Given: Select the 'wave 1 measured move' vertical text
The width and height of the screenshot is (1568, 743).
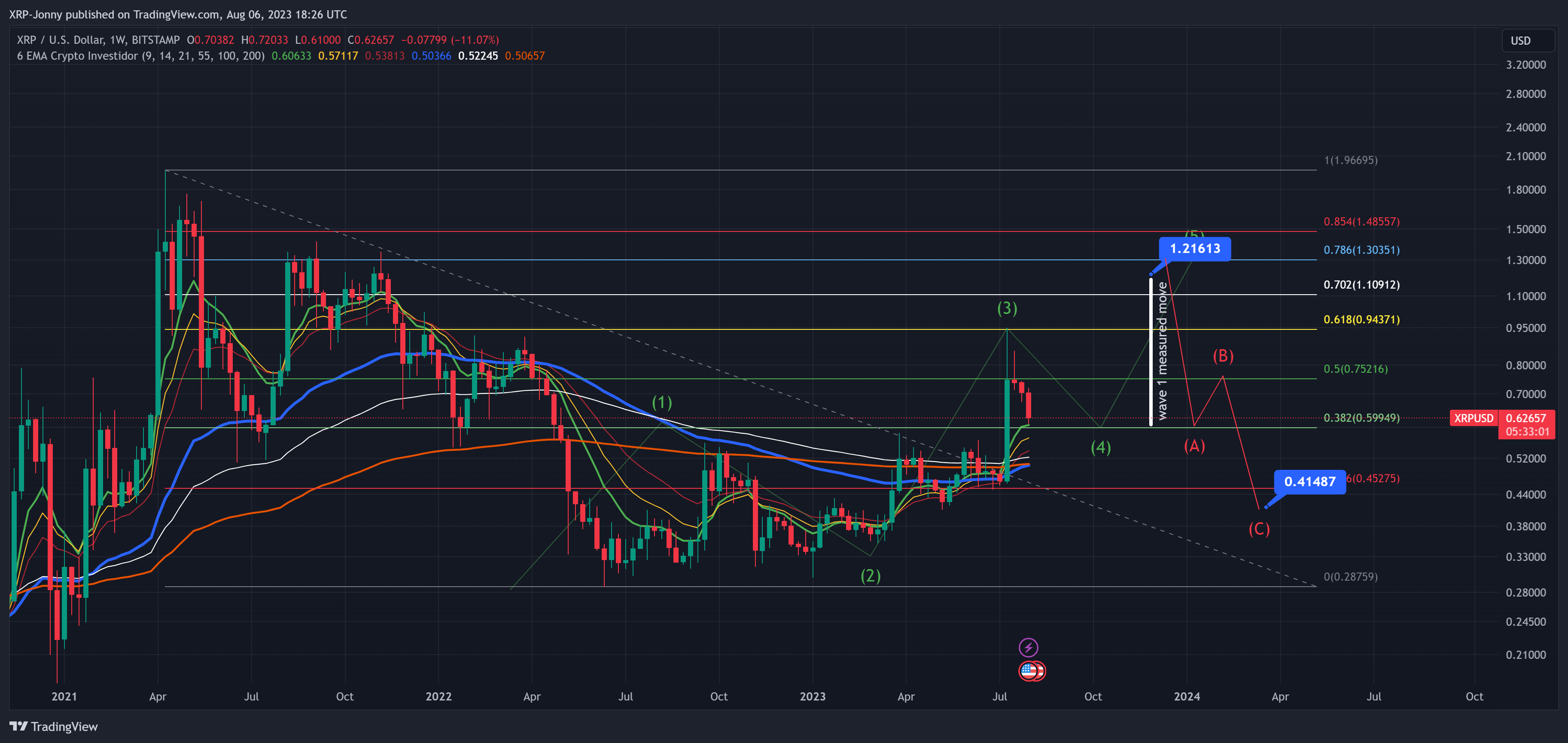Looking at the screenshot, I should 1162,351.
